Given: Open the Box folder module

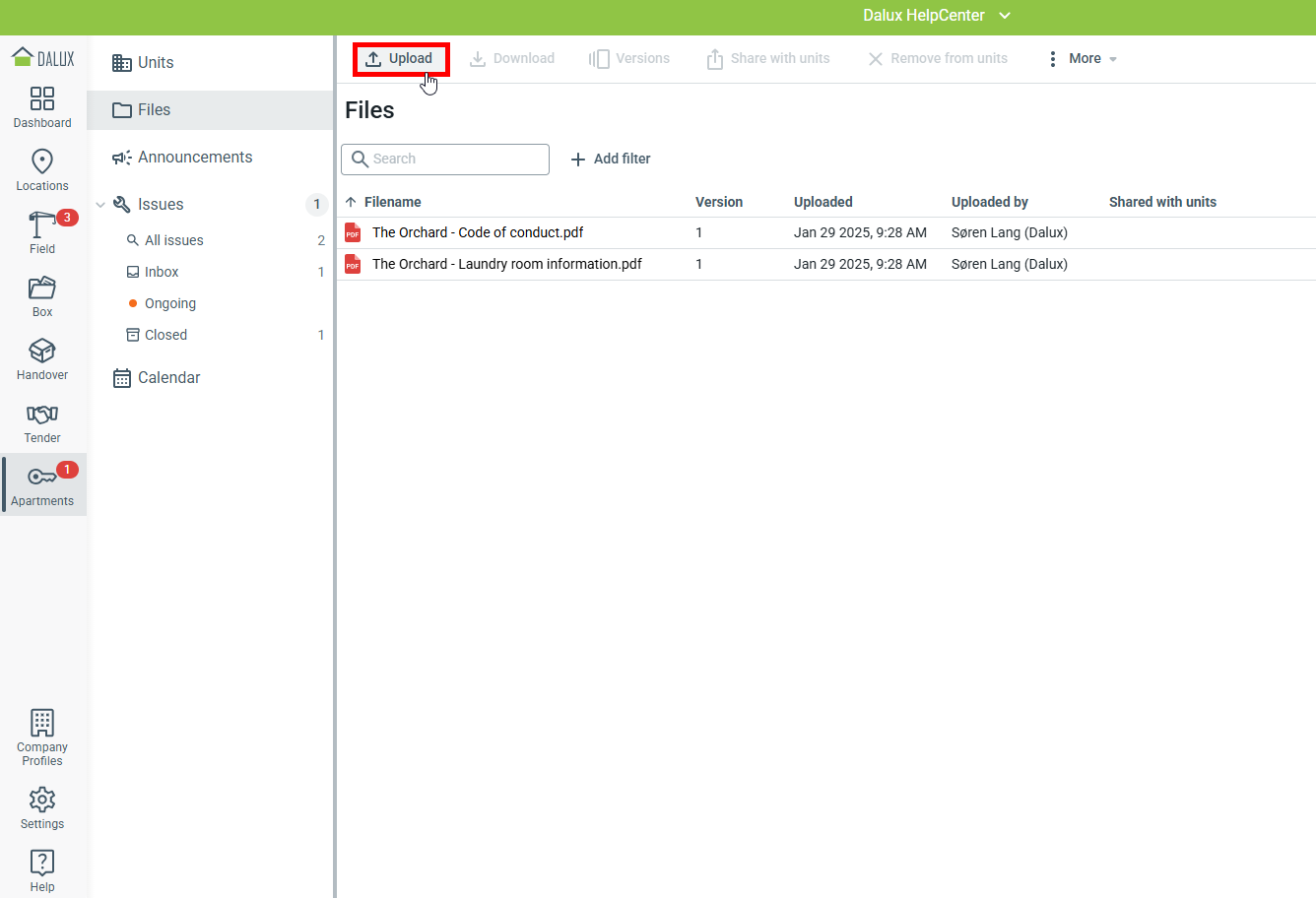Looking at the screenshot, I should pos(42,289).
